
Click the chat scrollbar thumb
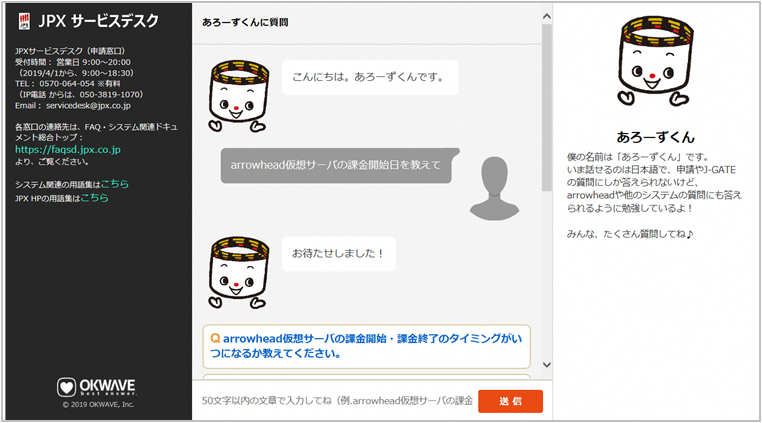point(547,107)
